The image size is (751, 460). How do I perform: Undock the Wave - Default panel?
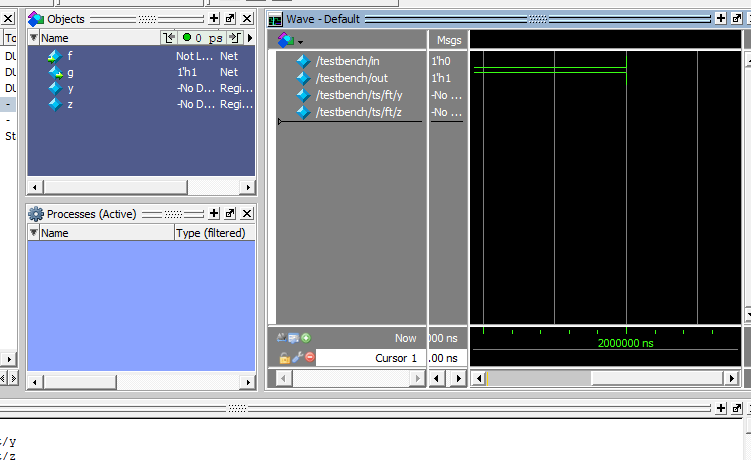pyautogui.click(x=737, y=18)
